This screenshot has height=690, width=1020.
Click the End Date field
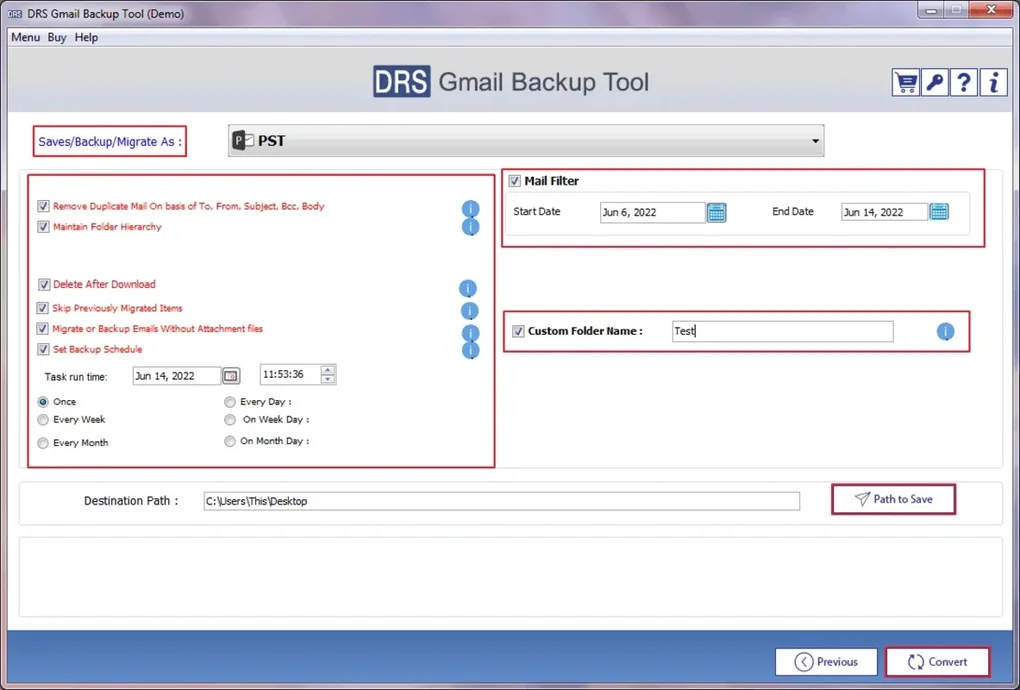point(884,212)
